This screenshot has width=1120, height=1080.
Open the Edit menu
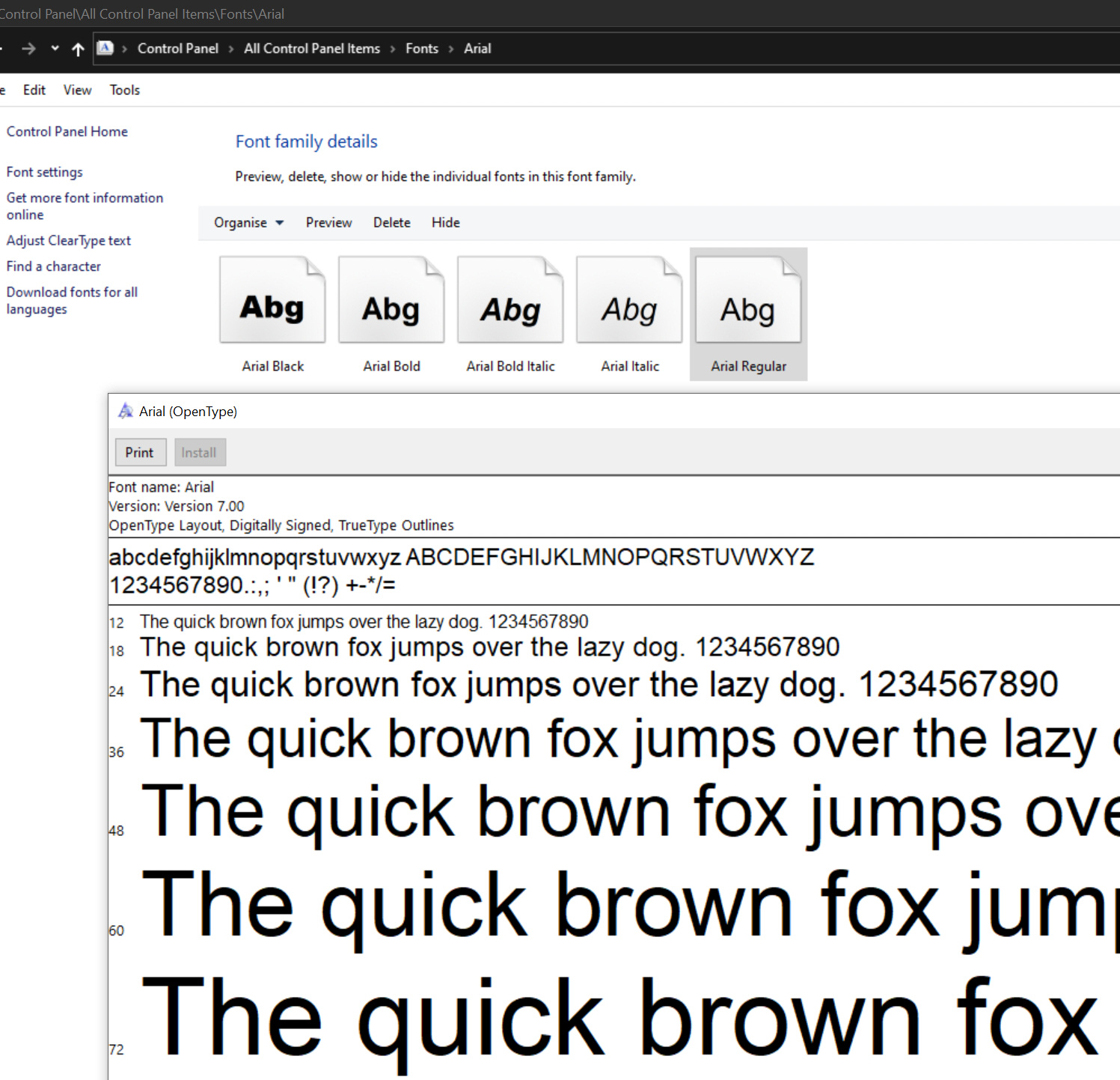34,90
